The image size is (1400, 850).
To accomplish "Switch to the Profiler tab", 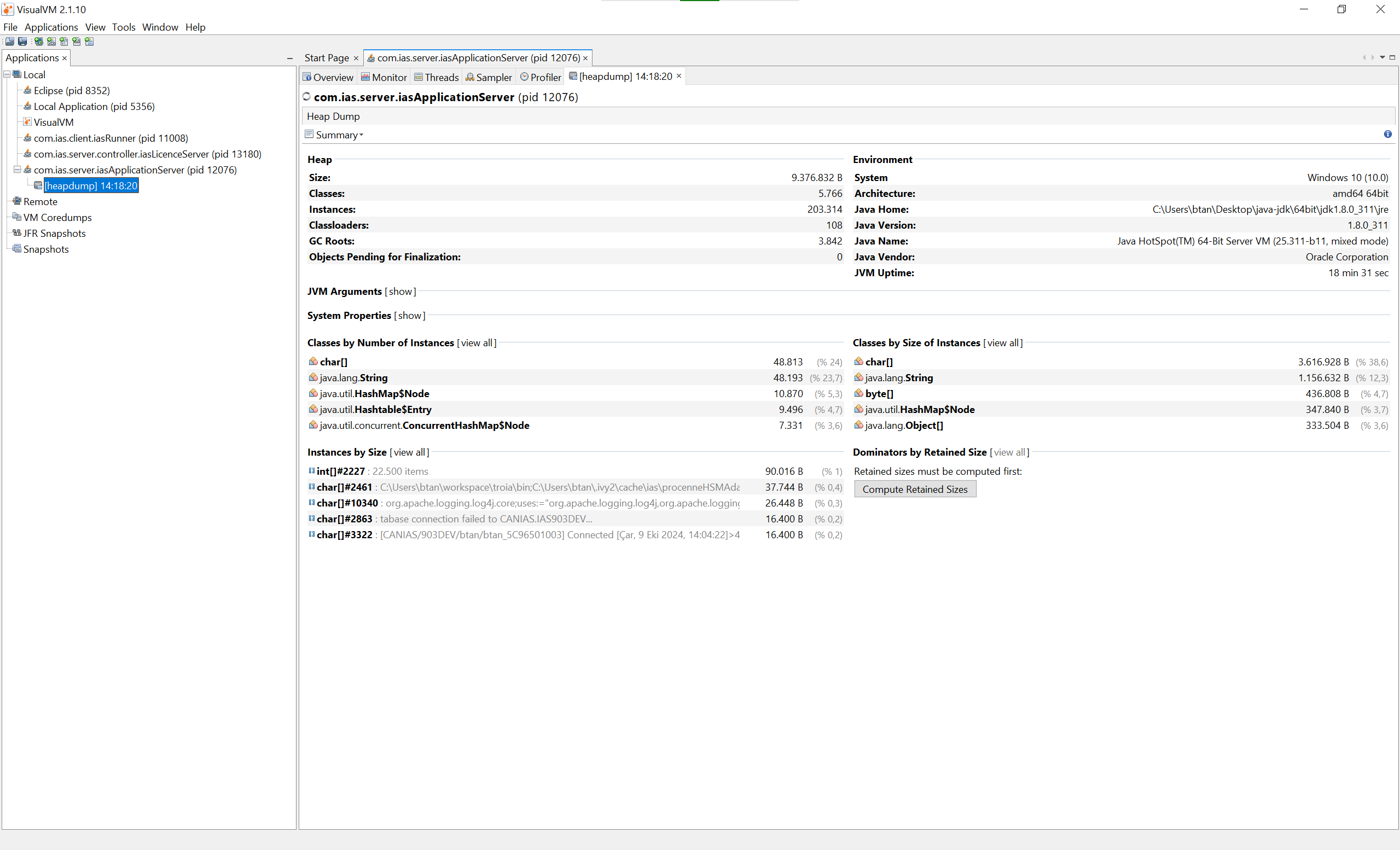I will tap(541, 77).
